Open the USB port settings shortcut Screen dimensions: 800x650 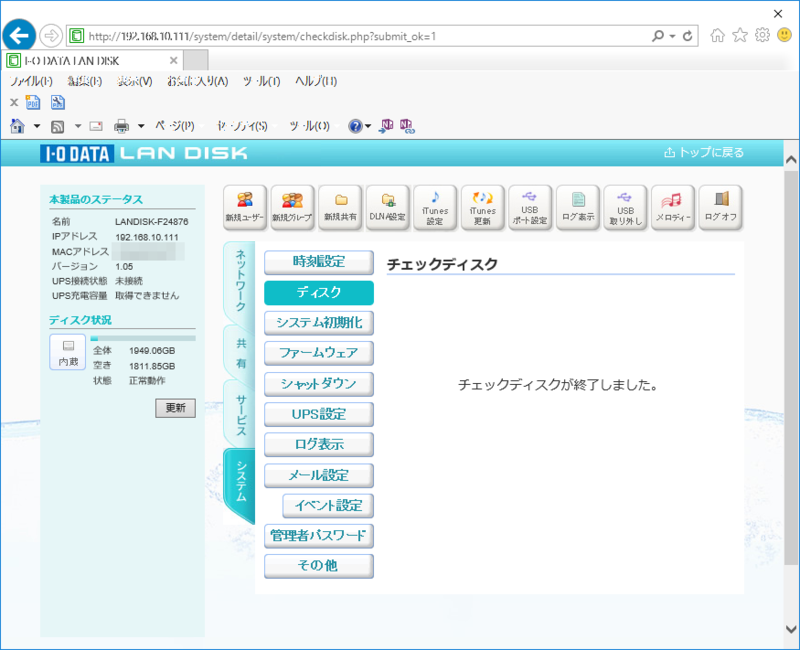[x=530, y=208]
